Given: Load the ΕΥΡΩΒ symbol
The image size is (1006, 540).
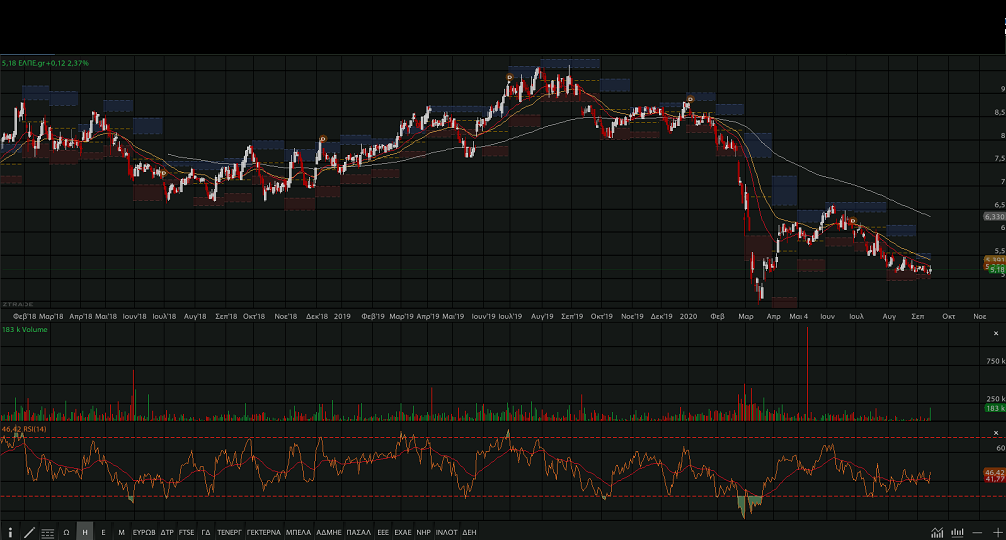Looking at the screenshot, I should click(144, 532).
